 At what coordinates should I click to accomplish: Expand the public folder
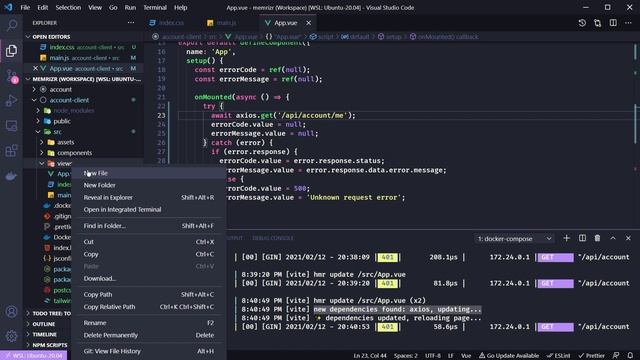[x=38, y=121]
